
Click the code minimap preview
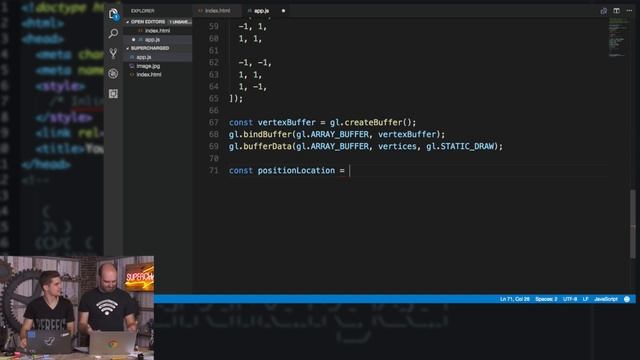(x=616, y=38)
